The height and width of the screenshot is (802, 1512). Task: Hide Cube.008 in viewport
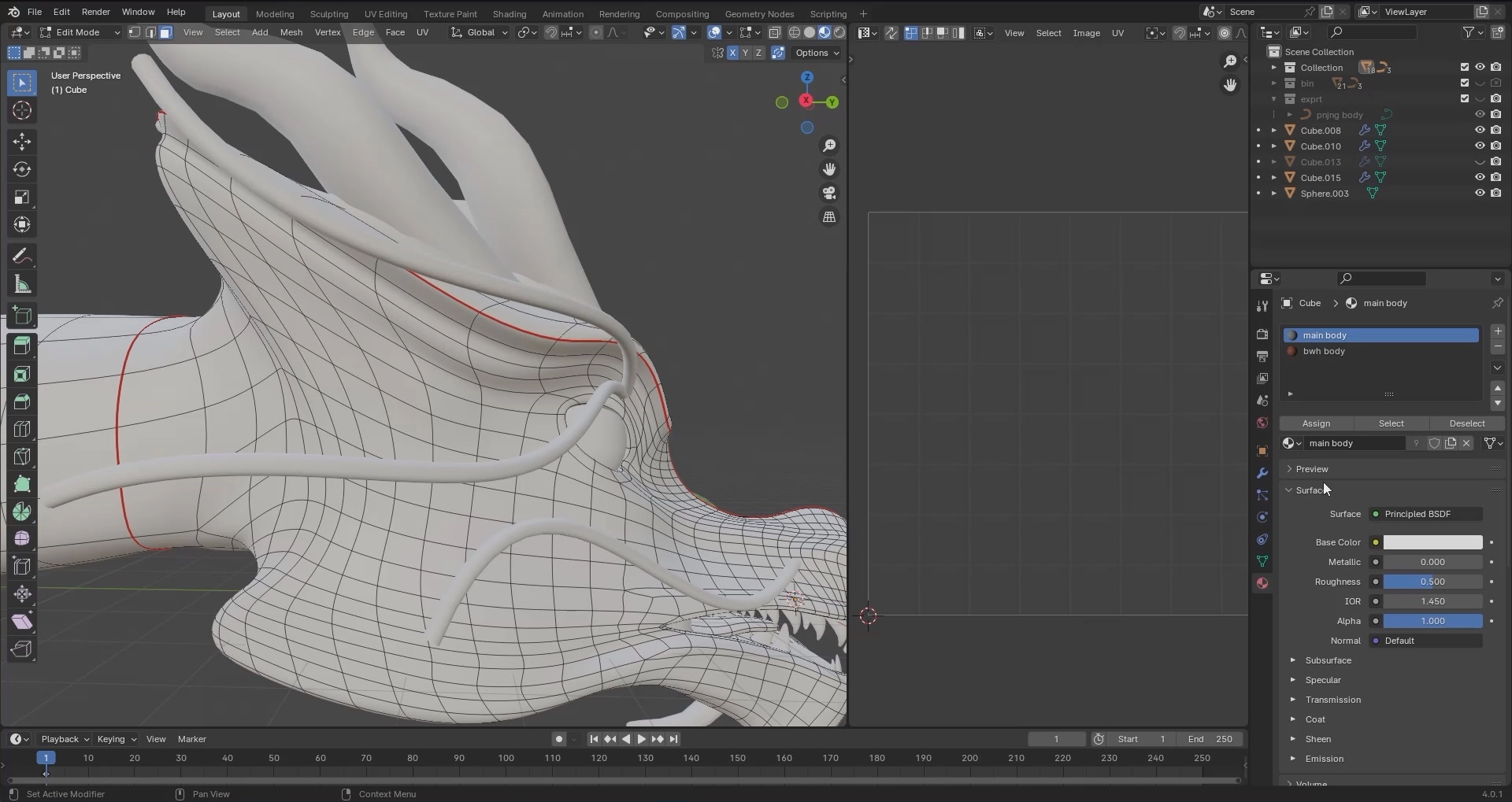(1480, 131)
